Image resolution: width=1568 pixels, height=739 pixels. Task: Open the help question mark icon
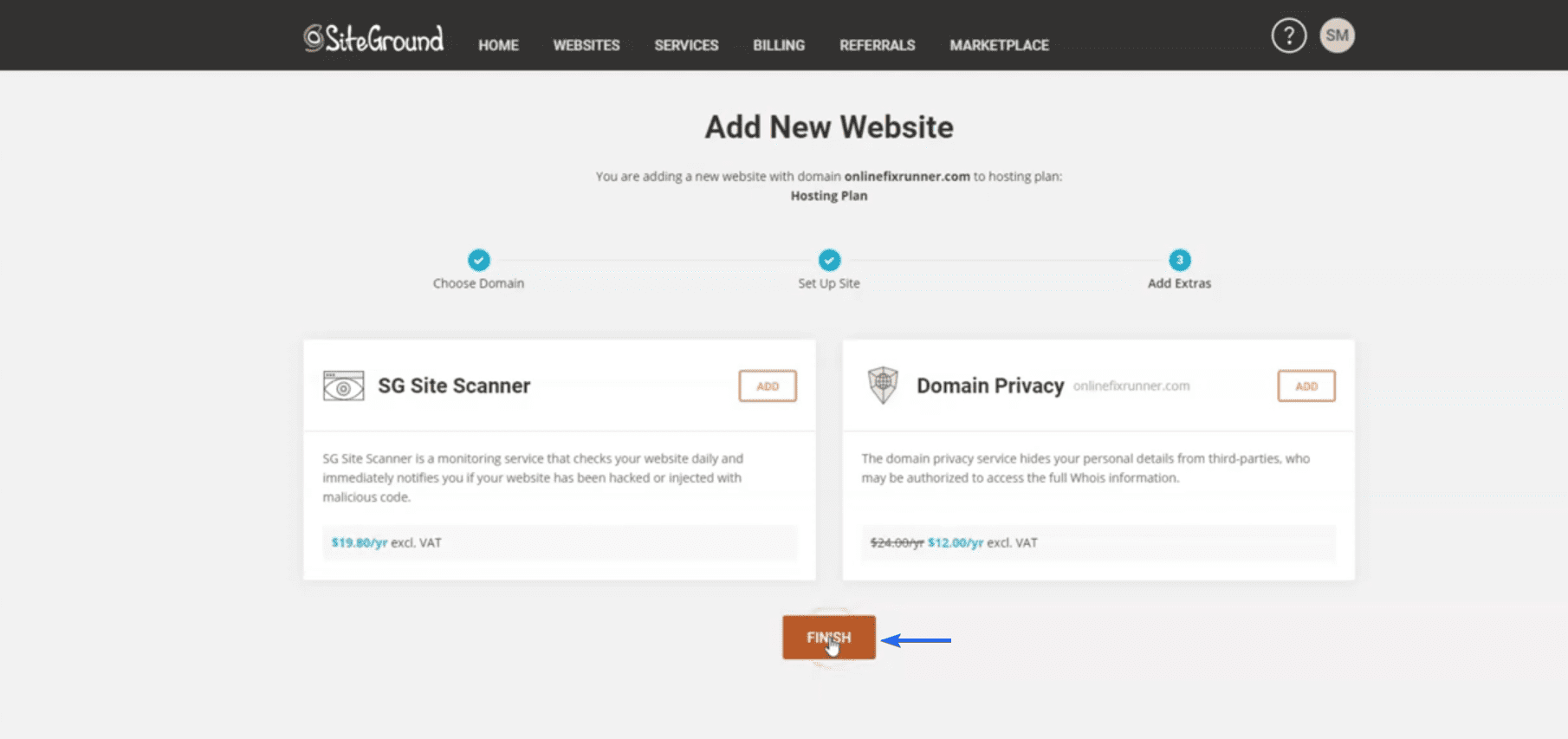[x=1288, y=36]
